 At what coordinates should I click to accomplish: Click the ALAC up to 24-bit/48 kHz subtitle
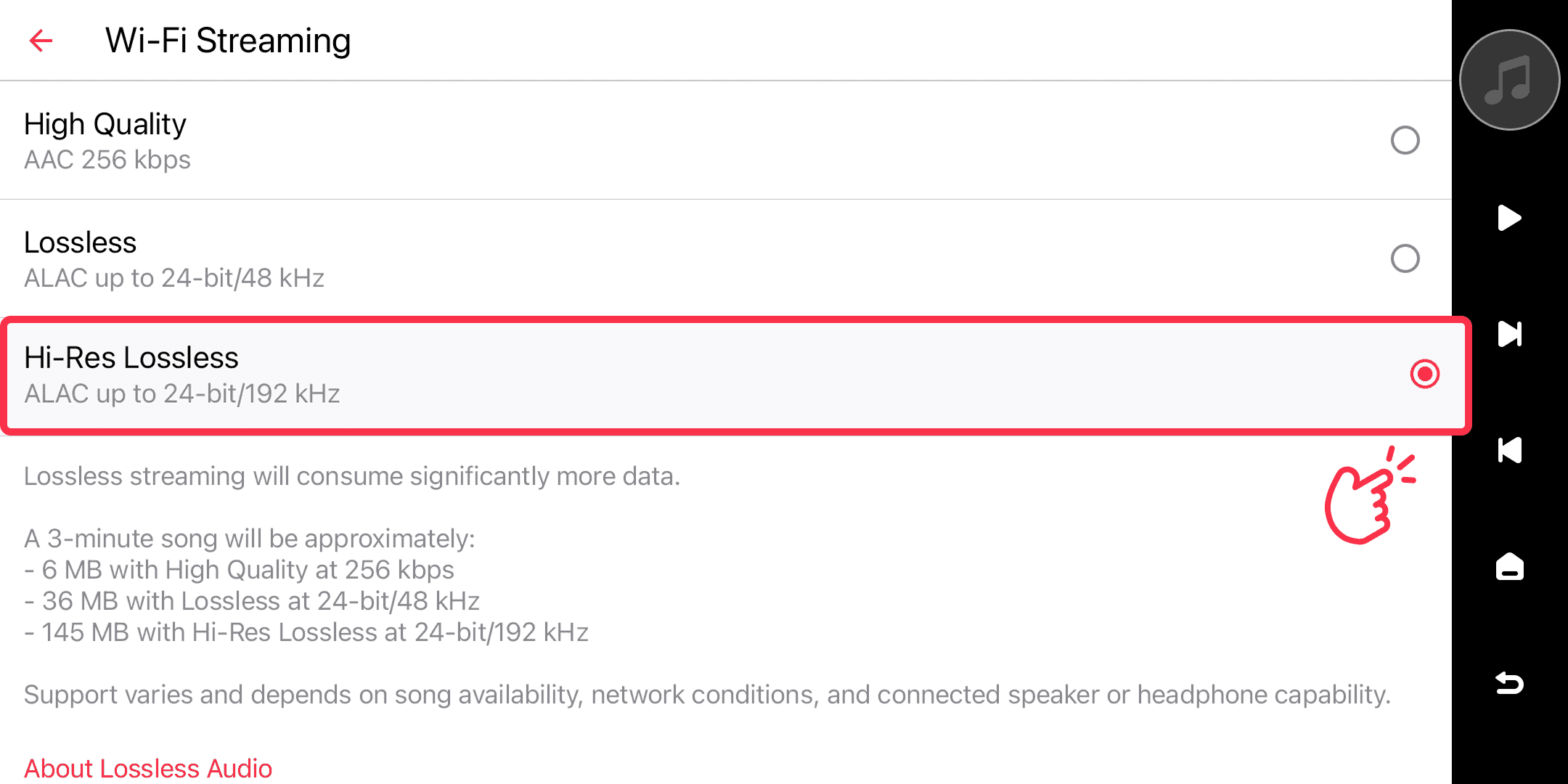pos(174,278)
